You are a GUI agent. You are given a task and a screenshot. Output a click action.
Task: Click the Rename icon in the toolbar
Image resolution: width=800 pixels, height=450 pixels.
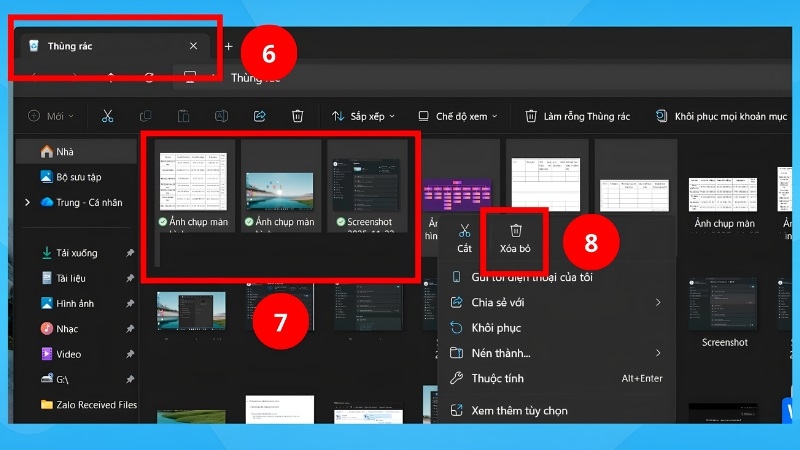click(221, 116)
